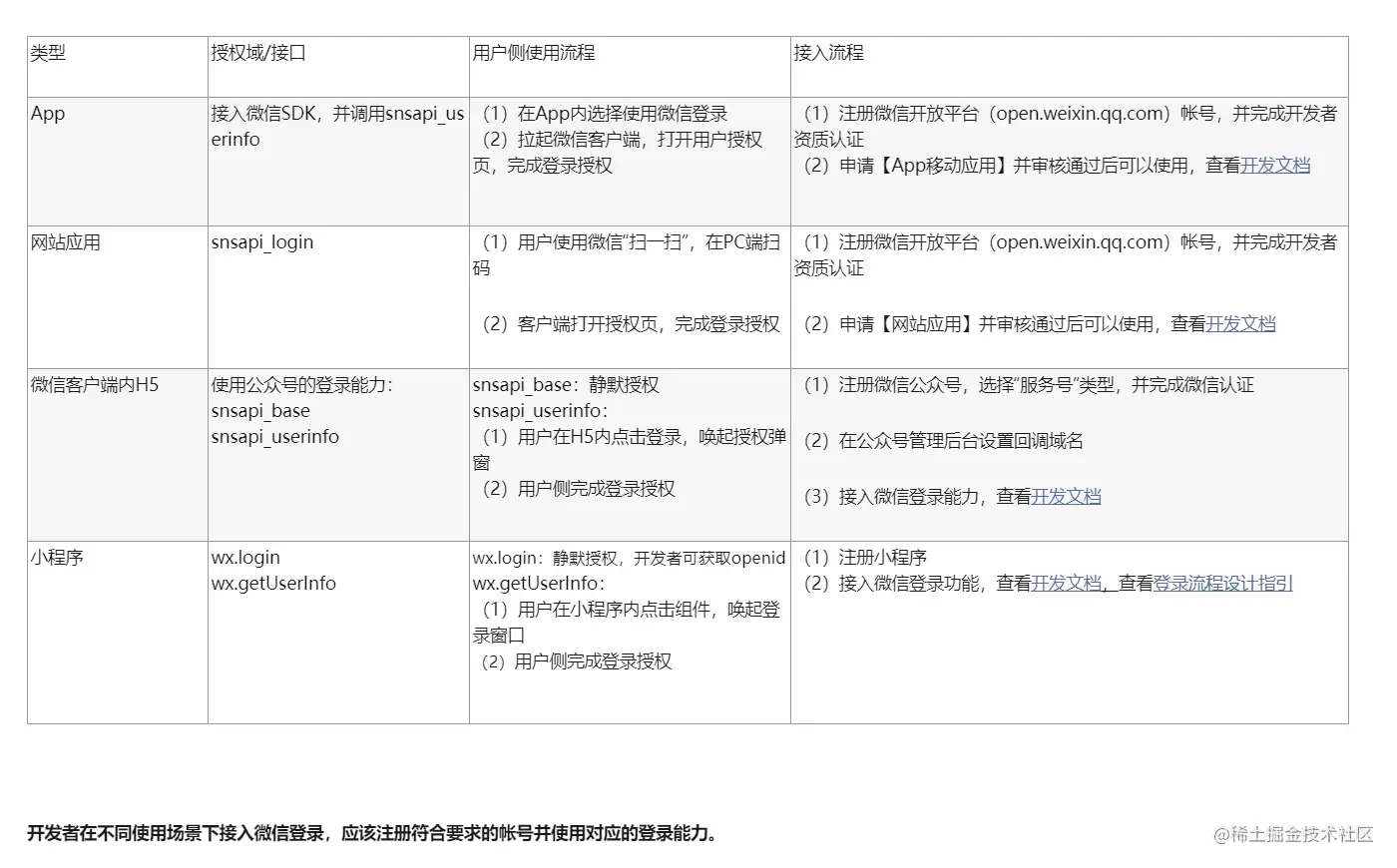Select the 网站应用 type cell

click(x=118, y=297)
